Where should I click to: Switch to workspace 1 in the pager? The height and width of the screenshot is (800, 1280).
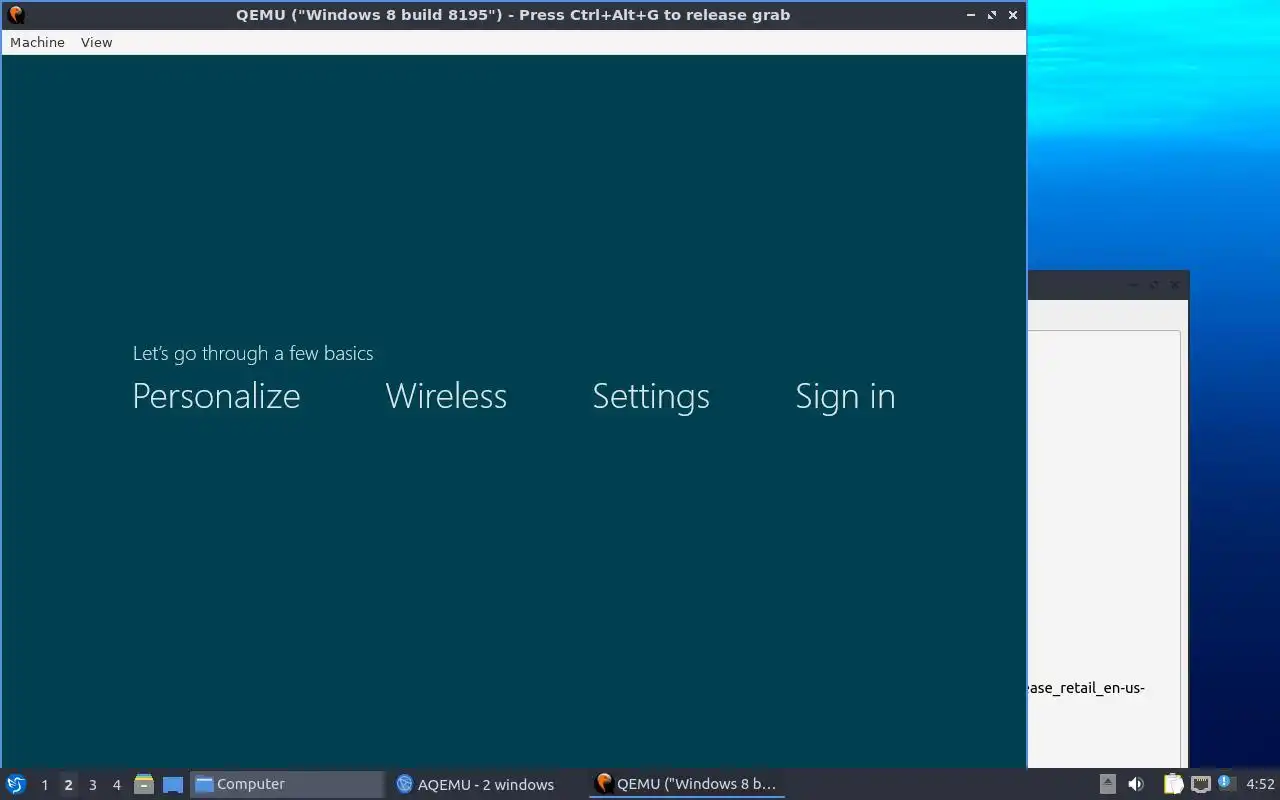pyautogui.click(x=44, y=785)
